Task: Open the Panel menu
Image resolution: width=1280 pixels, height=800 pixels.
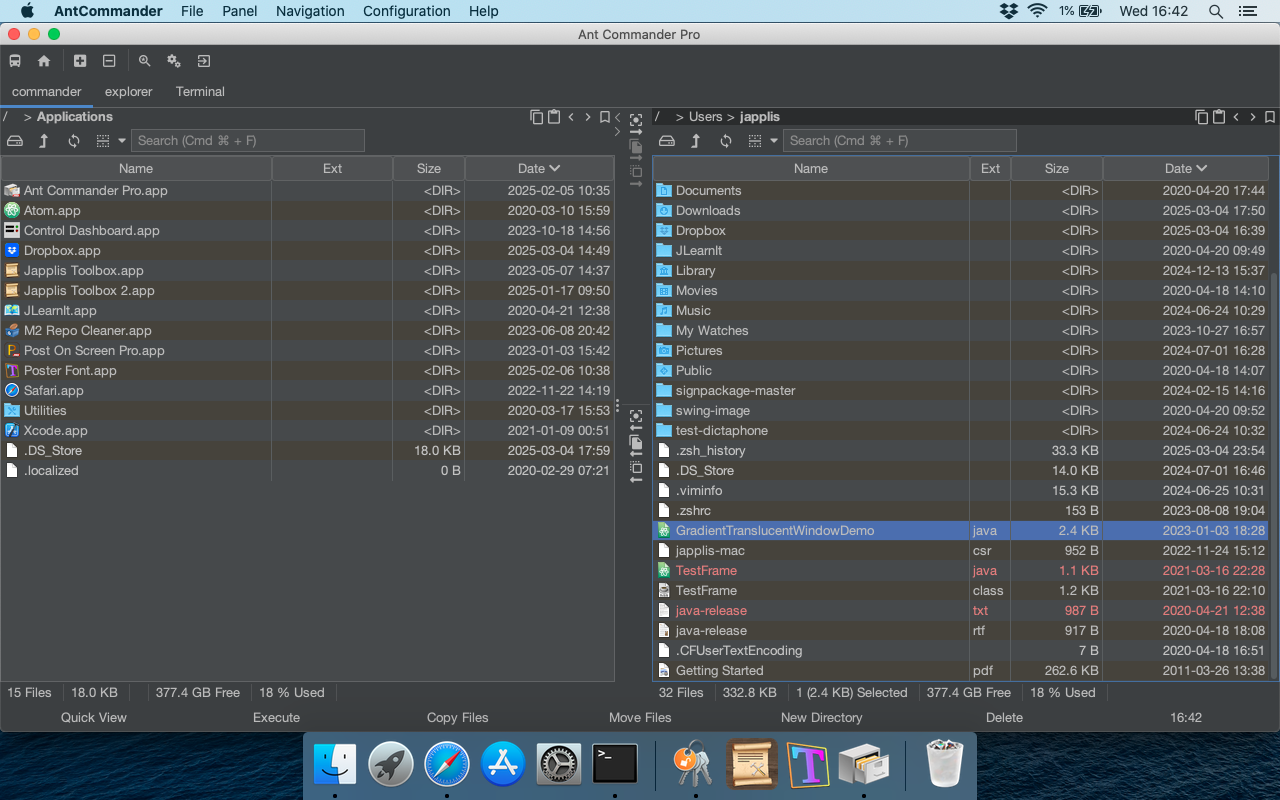Action: point(239,11)
